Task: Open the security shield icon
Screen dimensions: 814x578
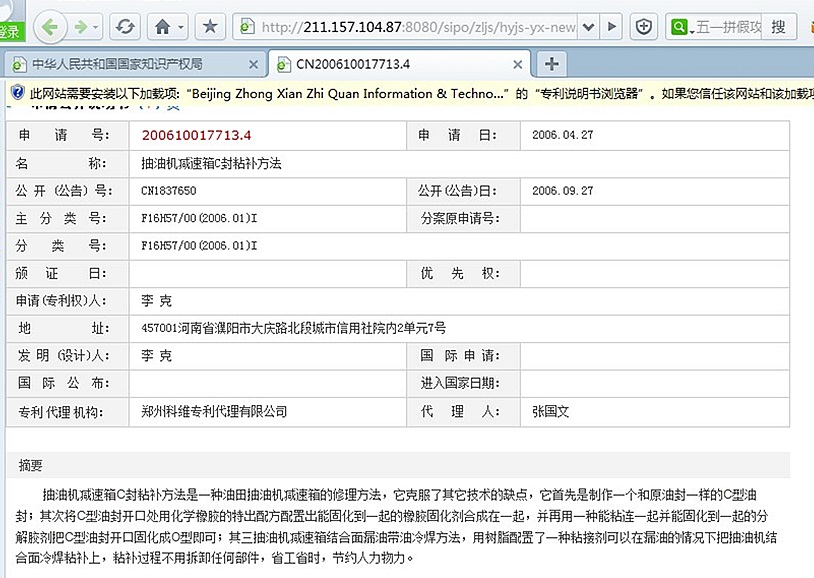Action: point(645,25)
